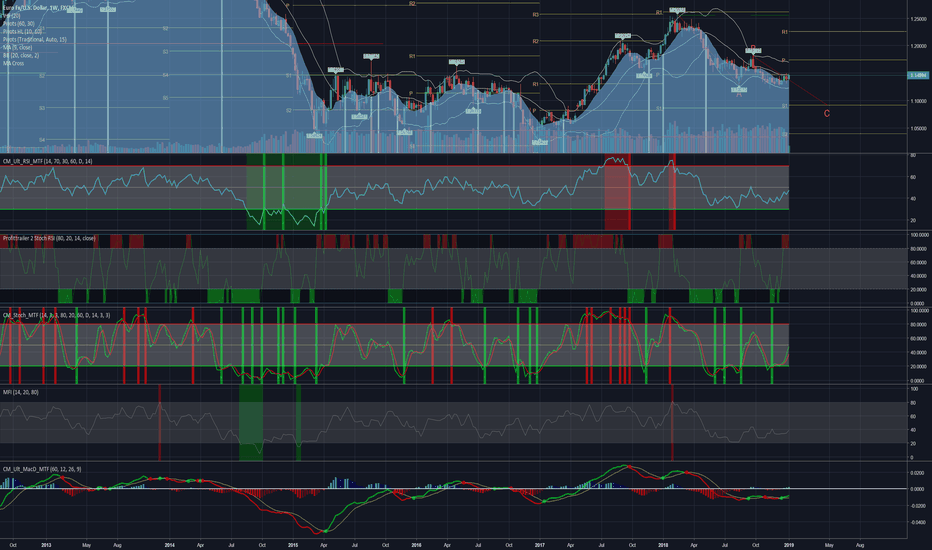Select the red A wave label
This screenshot has width=932, height=550.
tap(739, 93)
